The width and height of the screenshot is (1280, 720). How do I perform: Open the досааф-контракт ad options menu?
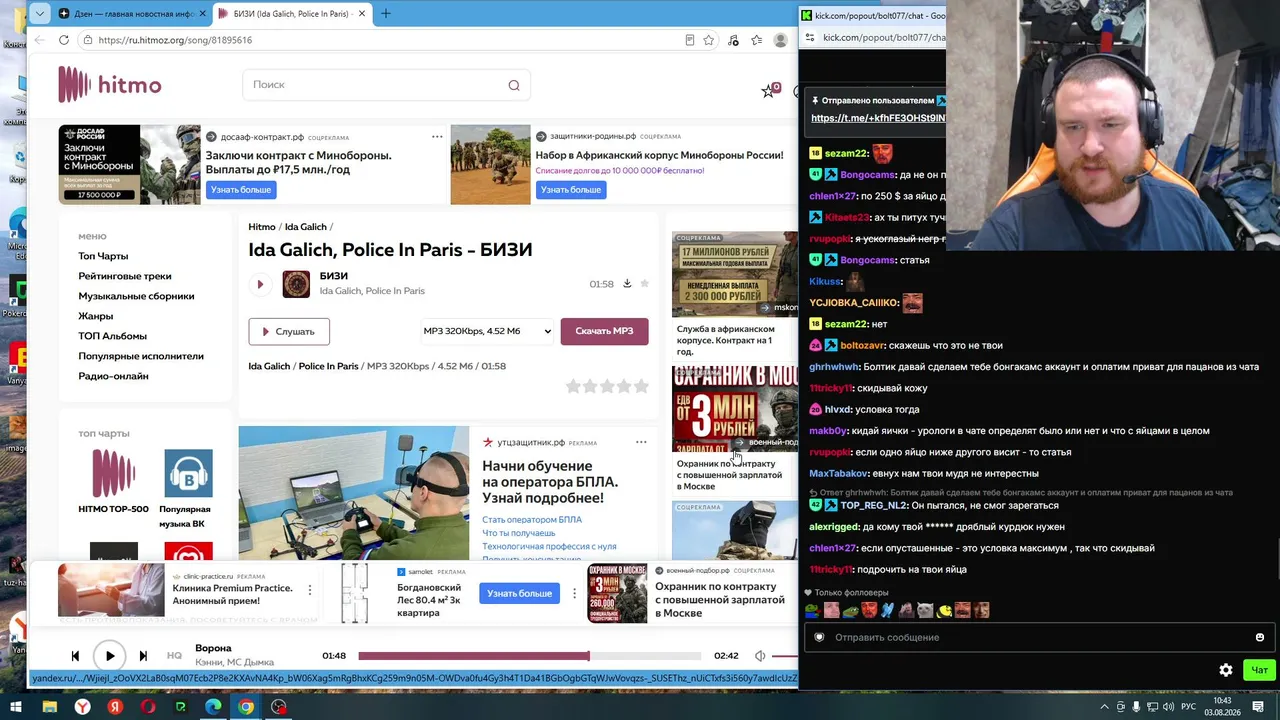coord(437,137)
